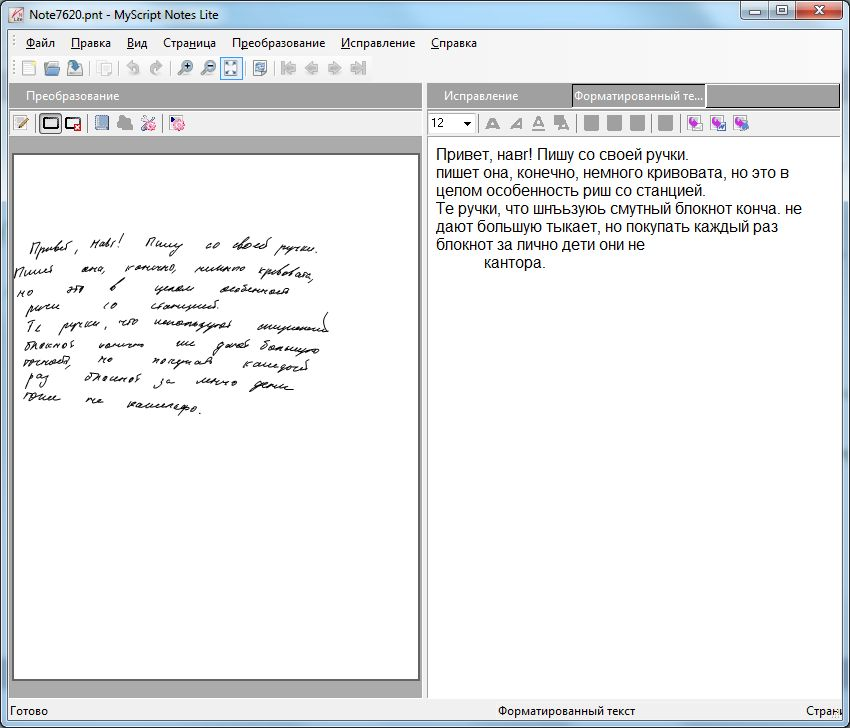Apply italic formatting with the slanted A icon
Image resolution: width=850 pixels, height=728 pixels.
[516, 124]
